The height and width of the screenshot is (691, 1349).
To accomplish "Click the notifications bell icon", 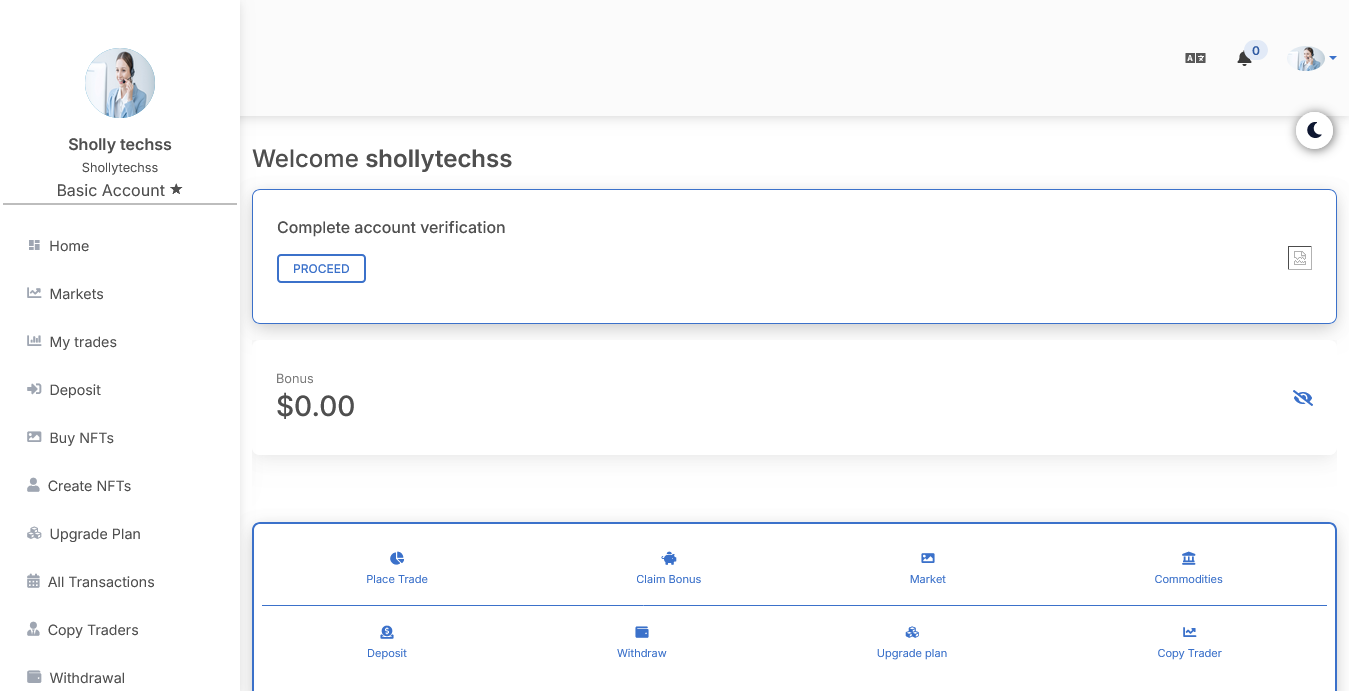I will click(x=1244, y=59).
